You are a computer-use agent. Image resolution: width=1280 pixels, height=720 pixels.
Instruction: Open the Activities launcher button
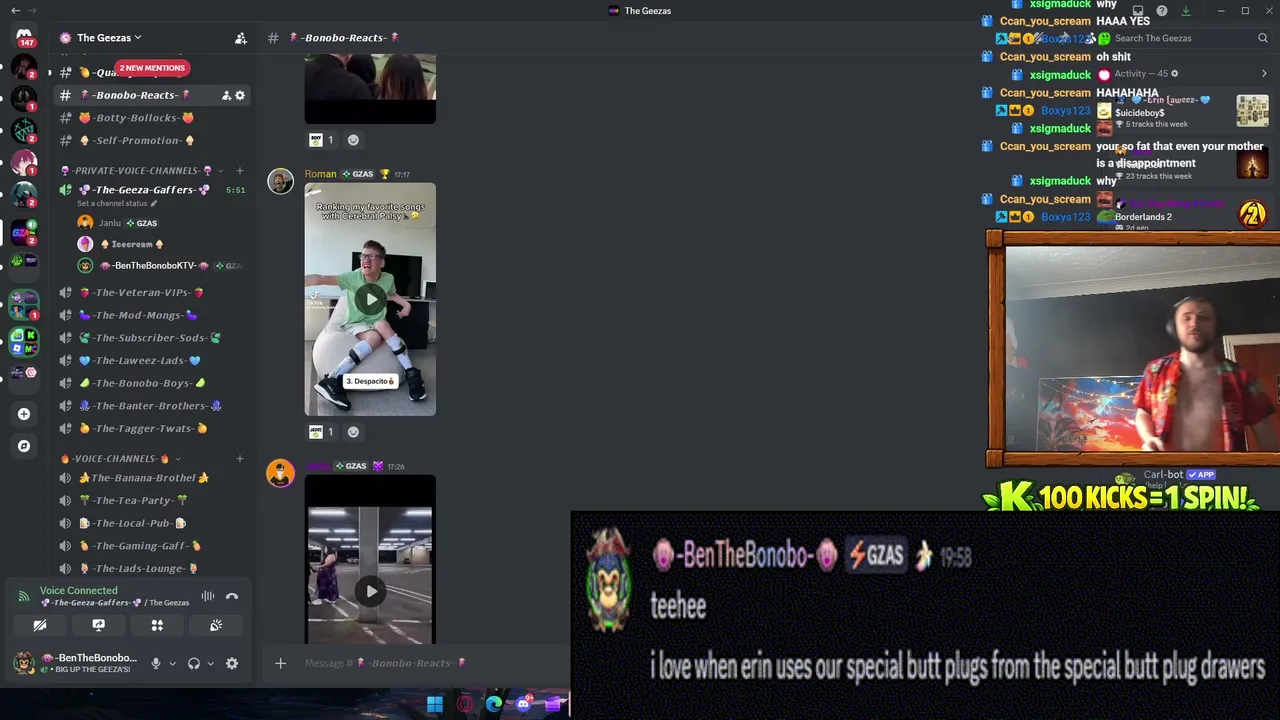[157, 625]
